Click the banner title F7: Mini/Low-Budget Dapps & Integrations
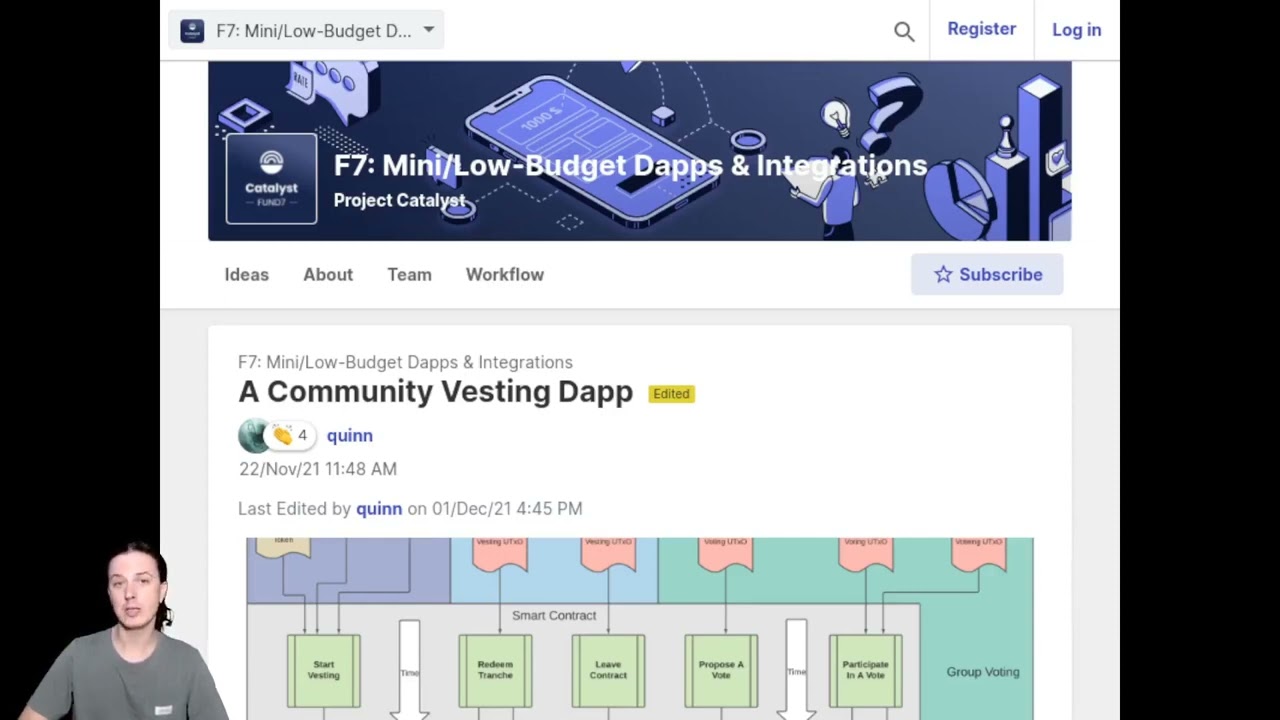 pyautogui.click(x=630, y=165)
